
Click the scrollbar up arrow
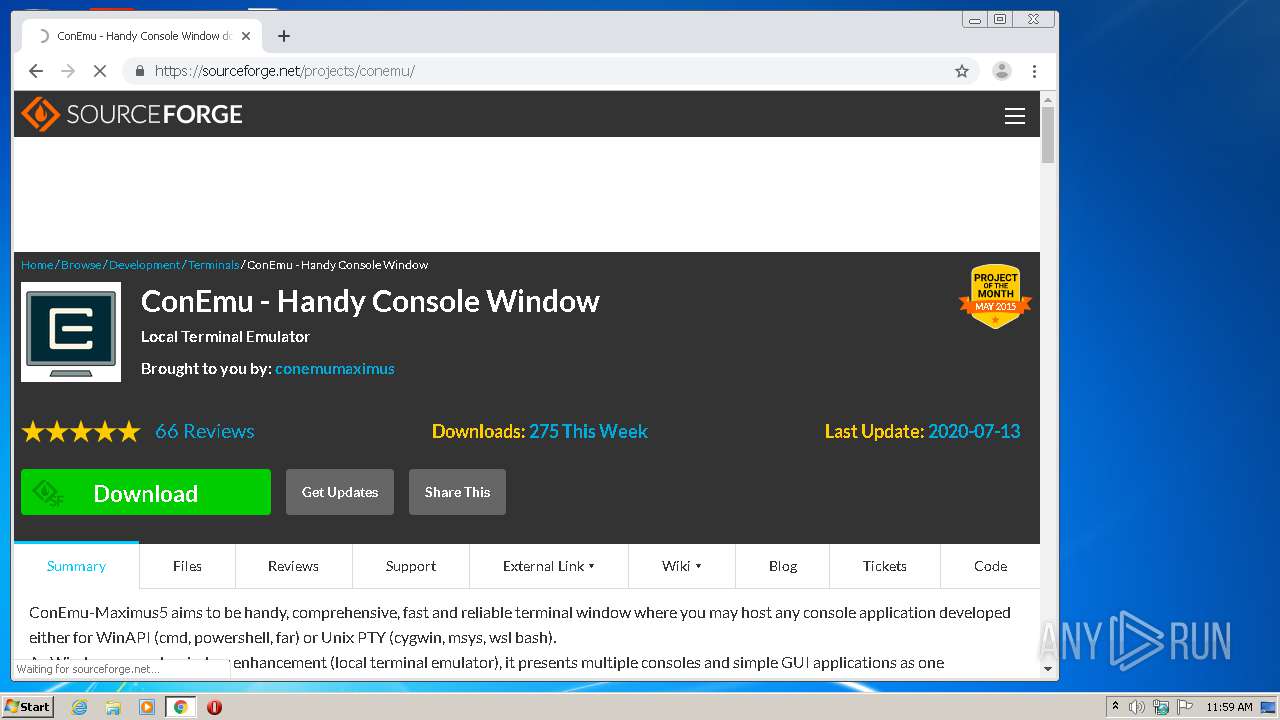[1048, 99]
